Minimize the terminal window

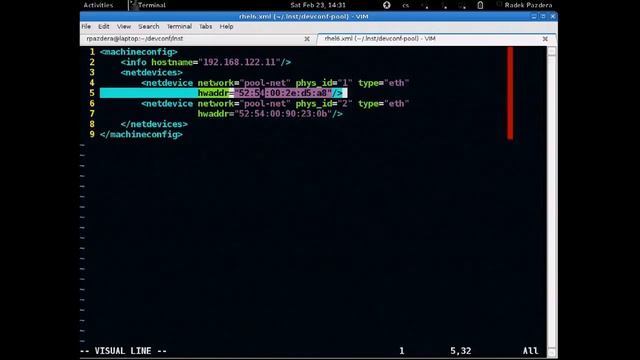[x=533, y=16]
